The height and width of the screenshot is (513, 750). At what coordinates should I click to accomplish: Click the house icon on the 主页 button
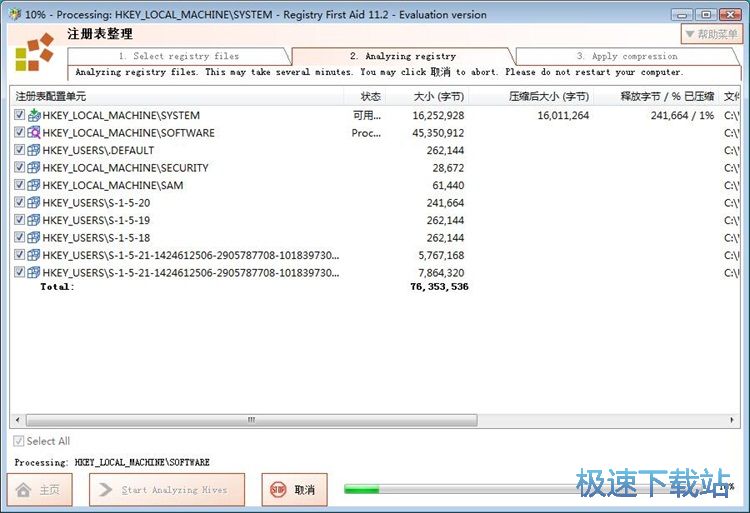click(23, 490)
